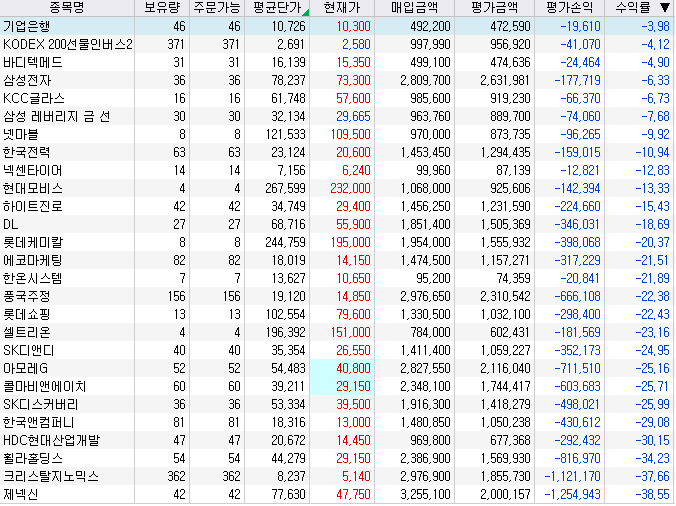
Task: Click the 보유량 column header
Action: pyautogui.click(x=162, y=7)
